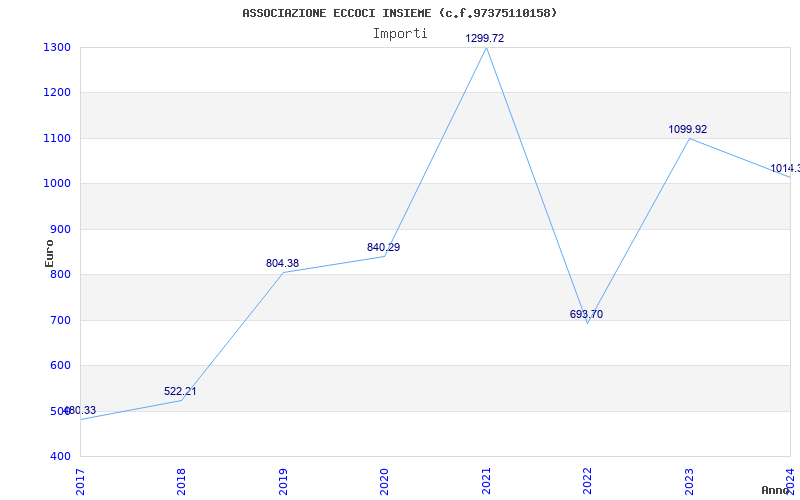This screenshot has height=500, width=800.
Task: Click the 2021 x-axis year label
Action: pyautogui.click(x=486, y=482)
